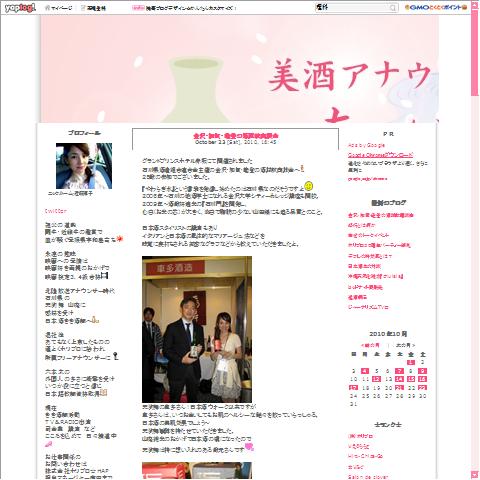
Task: Click the next month label in the calendar
Action: (405, 345)
